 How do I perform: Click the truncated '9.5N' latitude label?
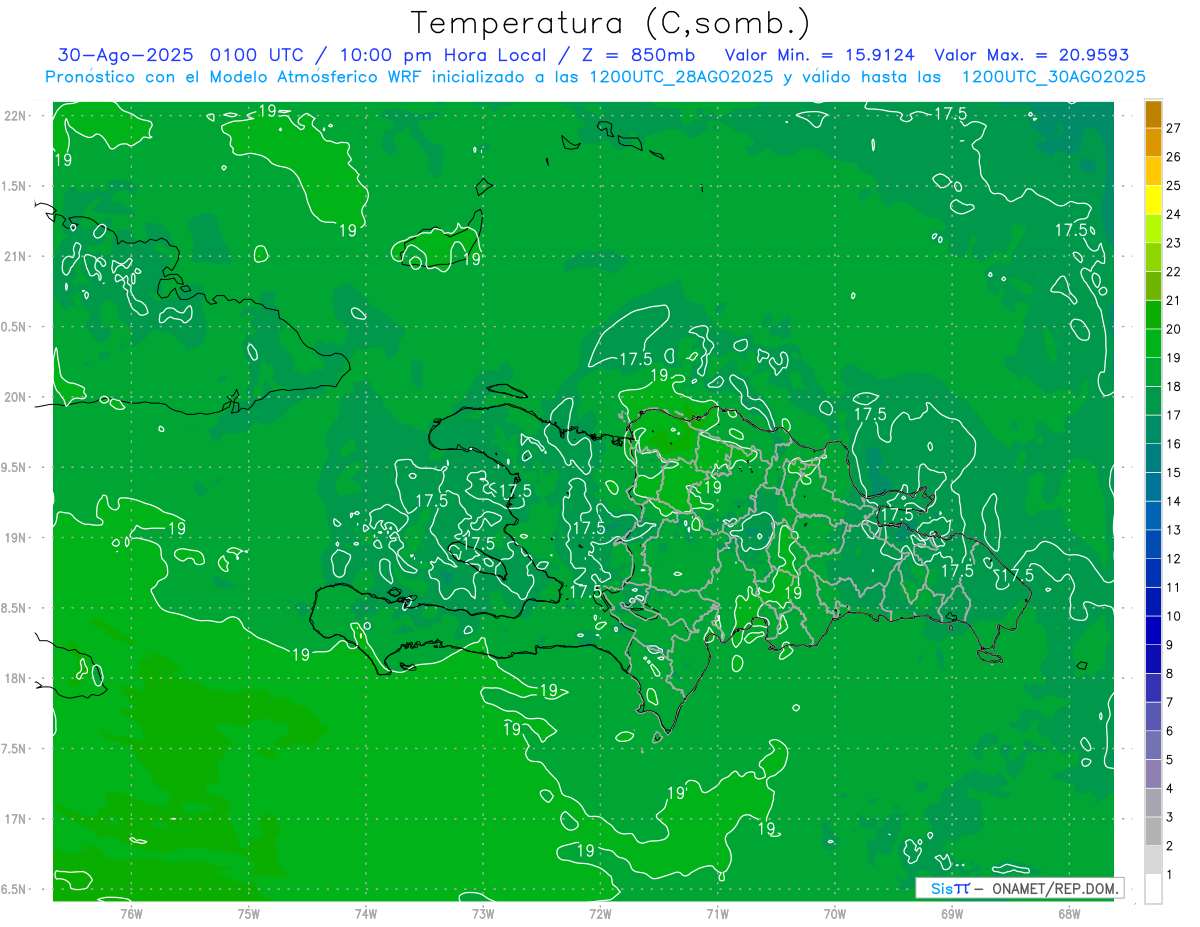coord(15,467)
